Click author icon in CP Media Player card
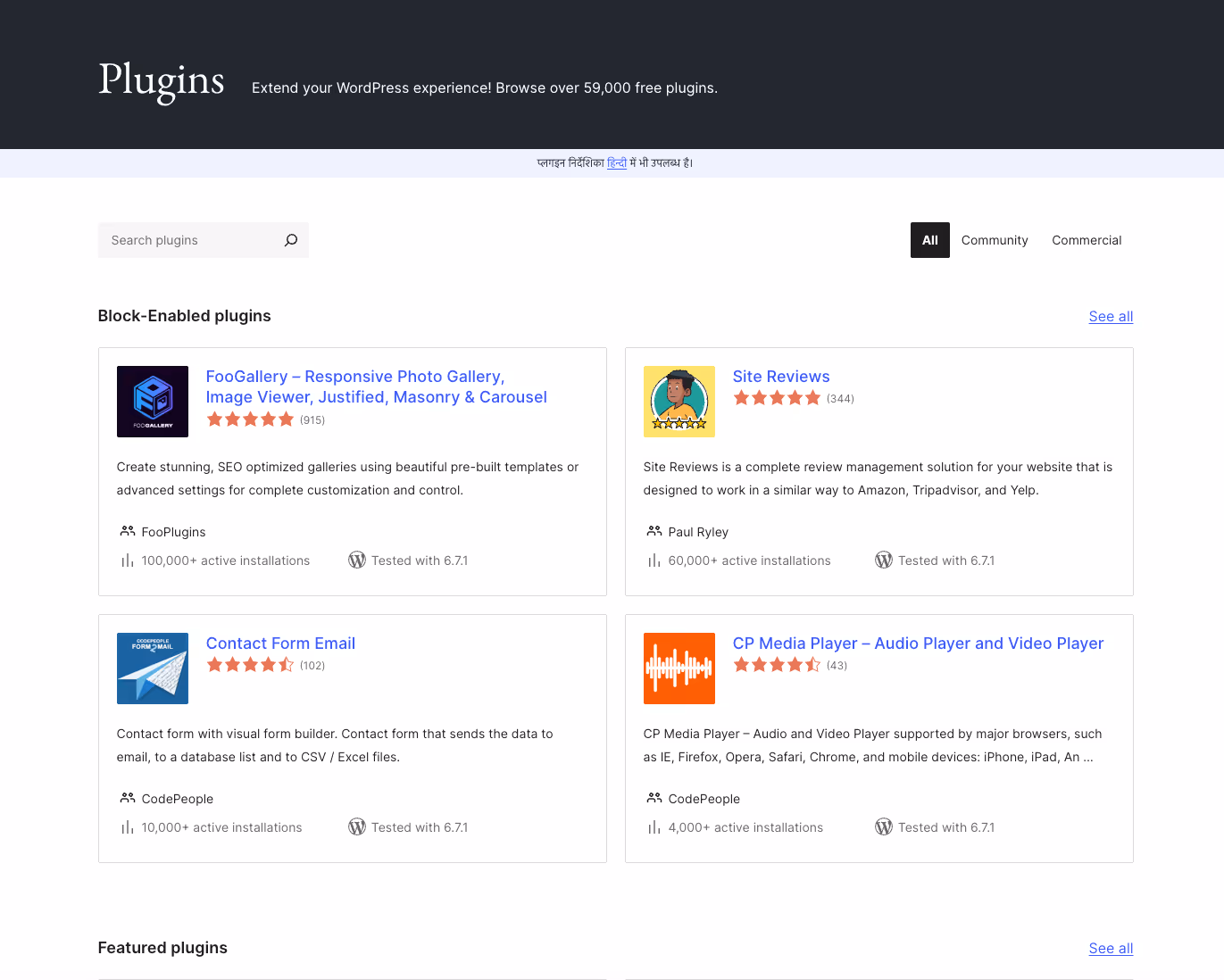This screenshot has width=1224, height=980. pos(654,798)
